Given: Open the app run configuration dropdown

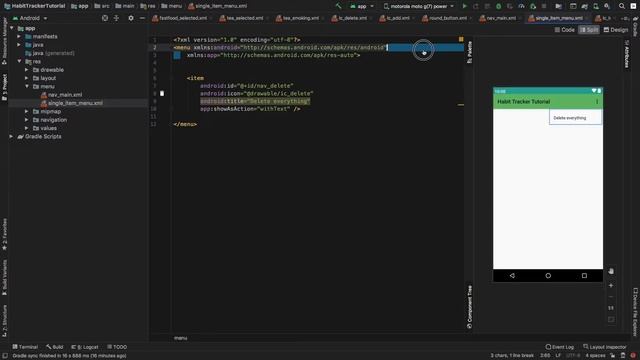Looking at the screenshot, I should (362, 6).
